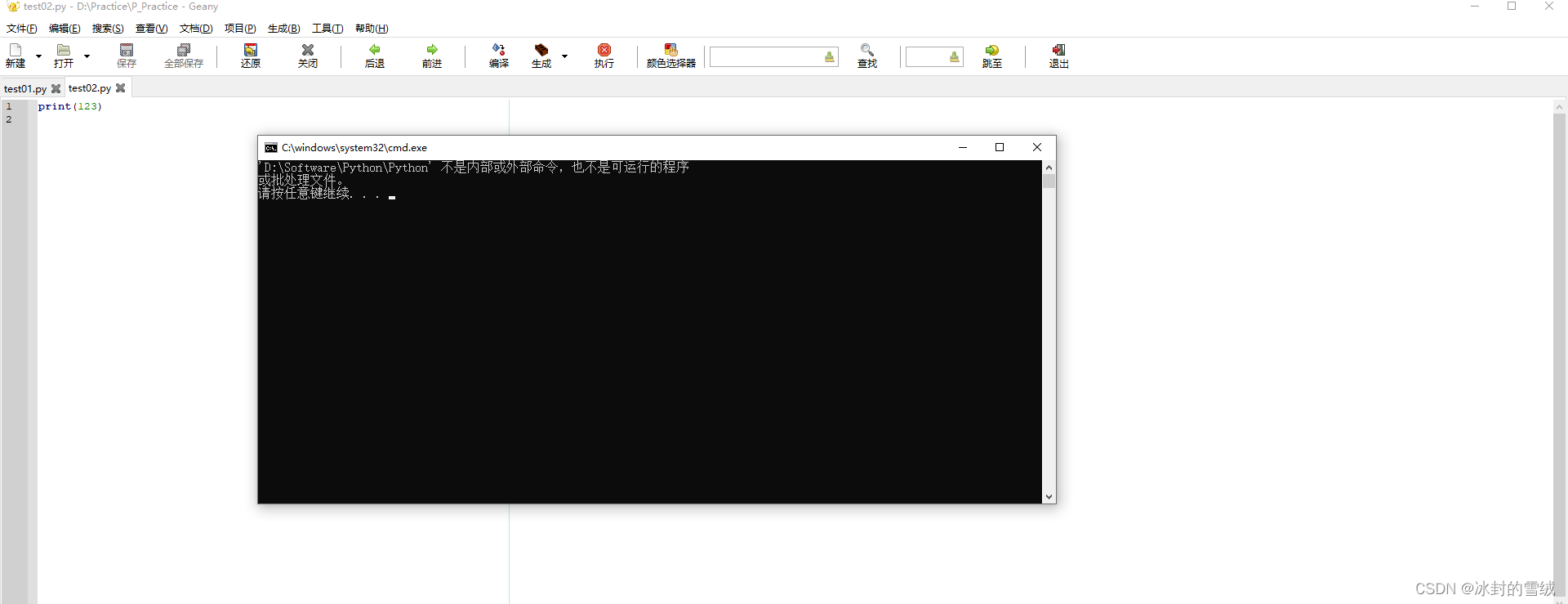Navigate forward with 前进 icon
1568x604 pixels.
432,56
